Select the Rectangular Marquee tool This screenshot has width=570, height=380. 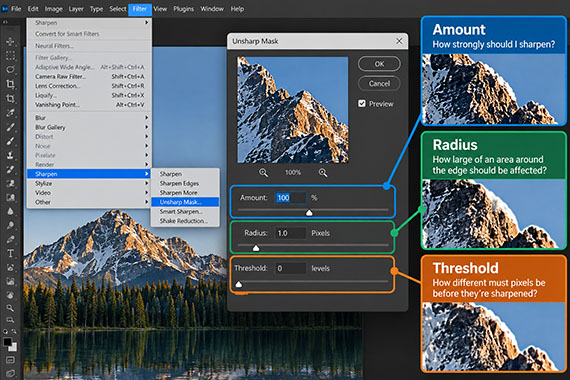10,55
